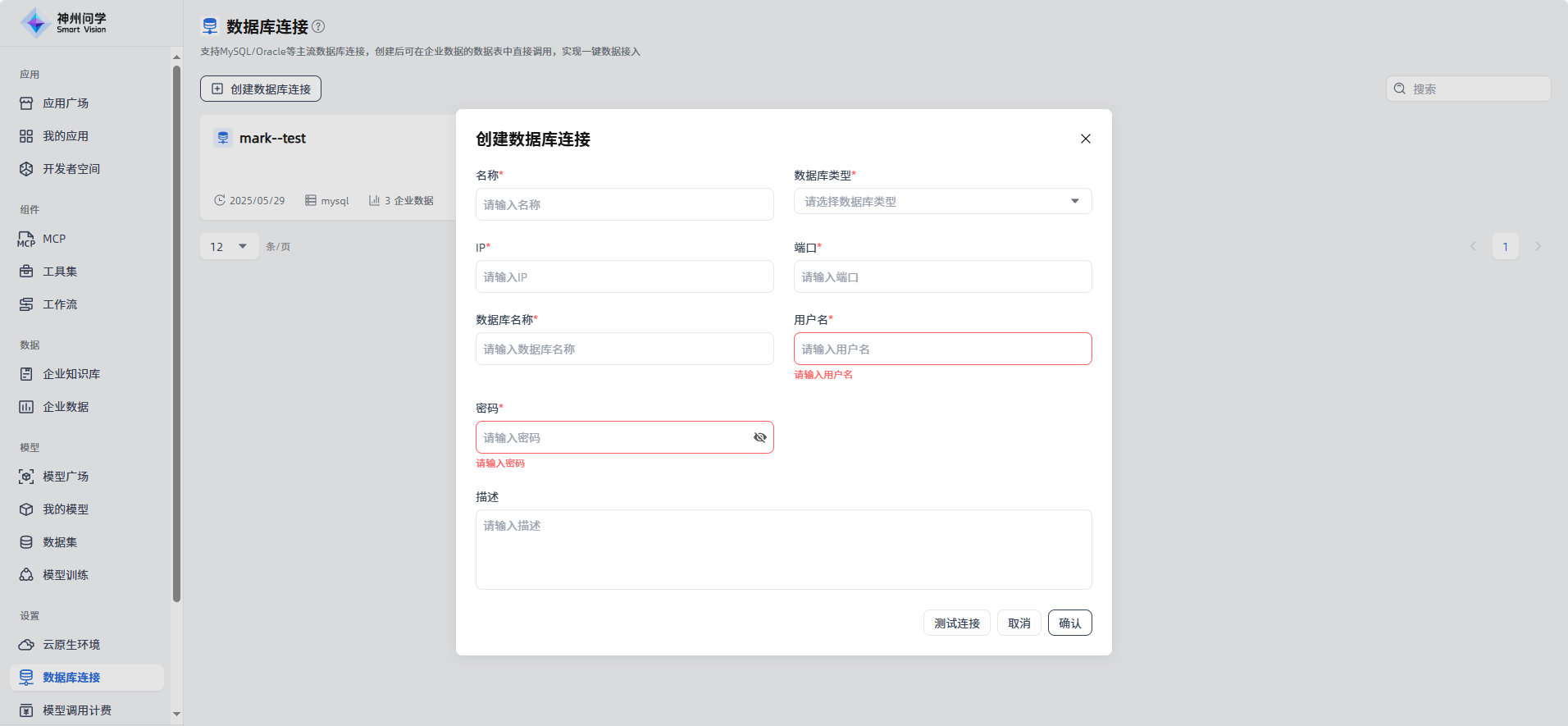Focus the 描述 text area
Screen dimensions: 1568x726
pos(783,549)
